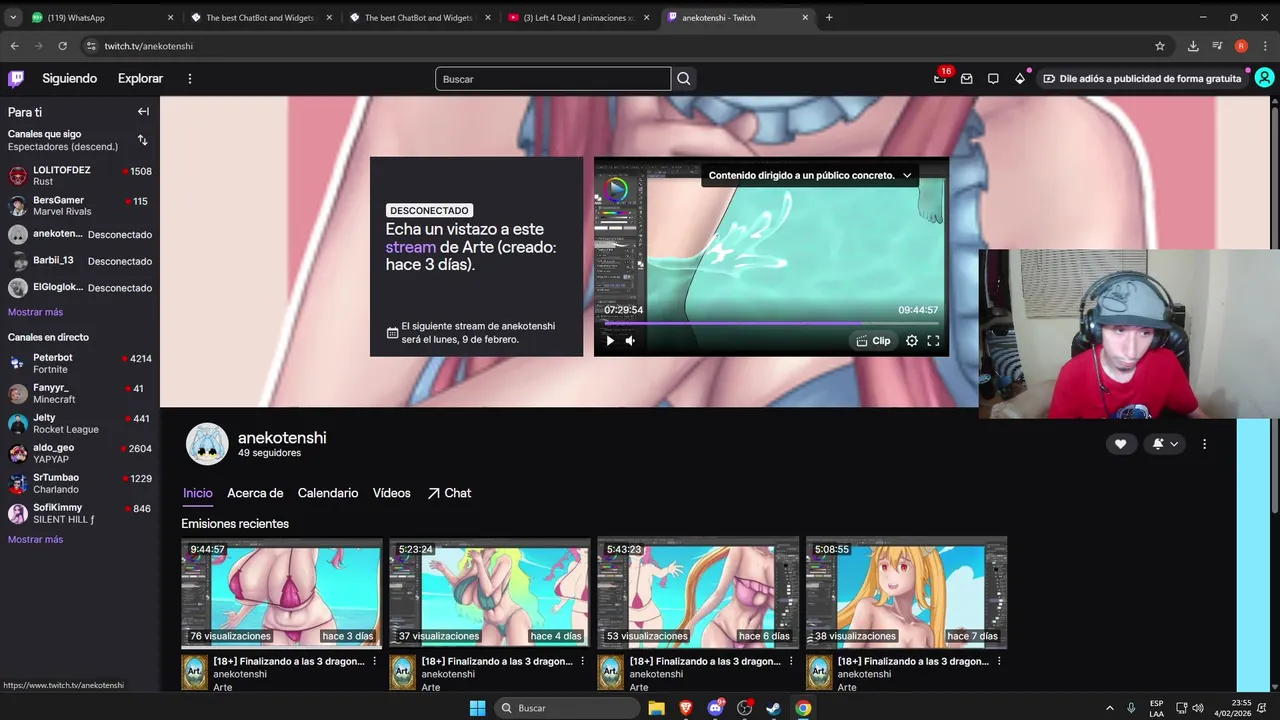Open the 9:44:57 recent broadcast thumbnail
Image resolution: width=1280 pixels, height=720 pixels.
281,593
